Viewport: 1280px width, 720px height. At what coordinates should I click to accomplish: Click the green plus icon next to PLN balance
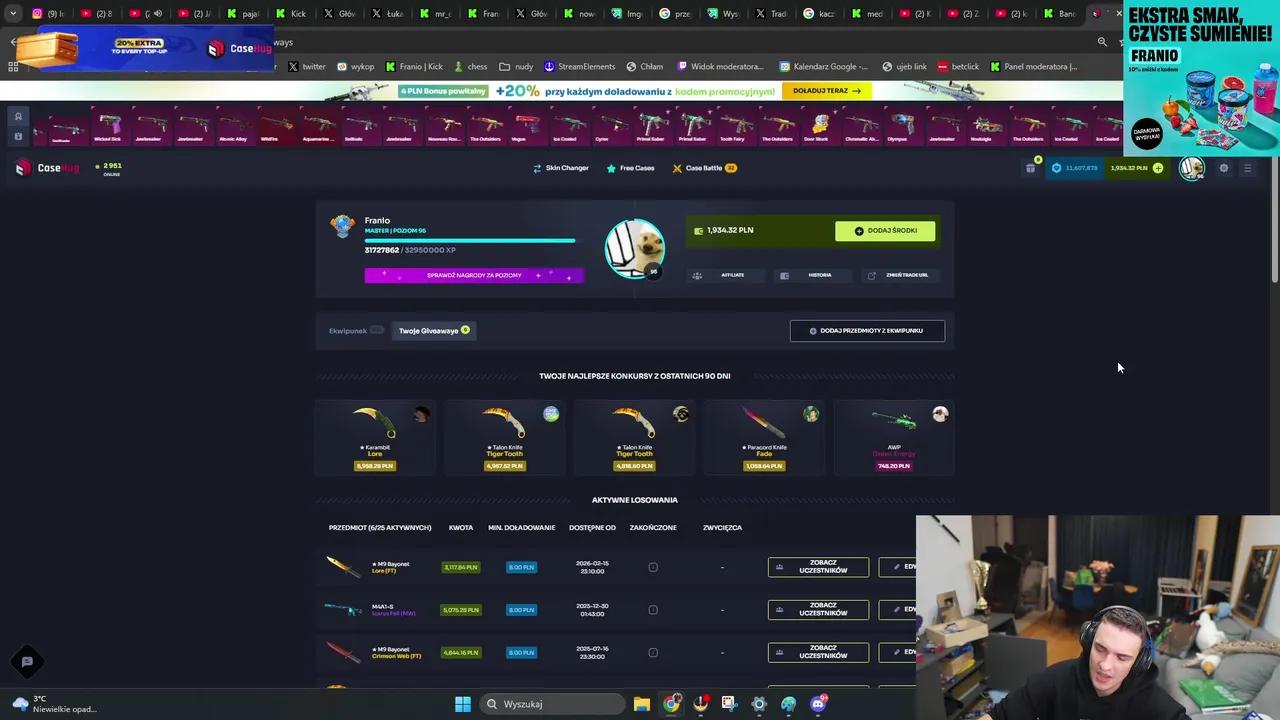1158,168
